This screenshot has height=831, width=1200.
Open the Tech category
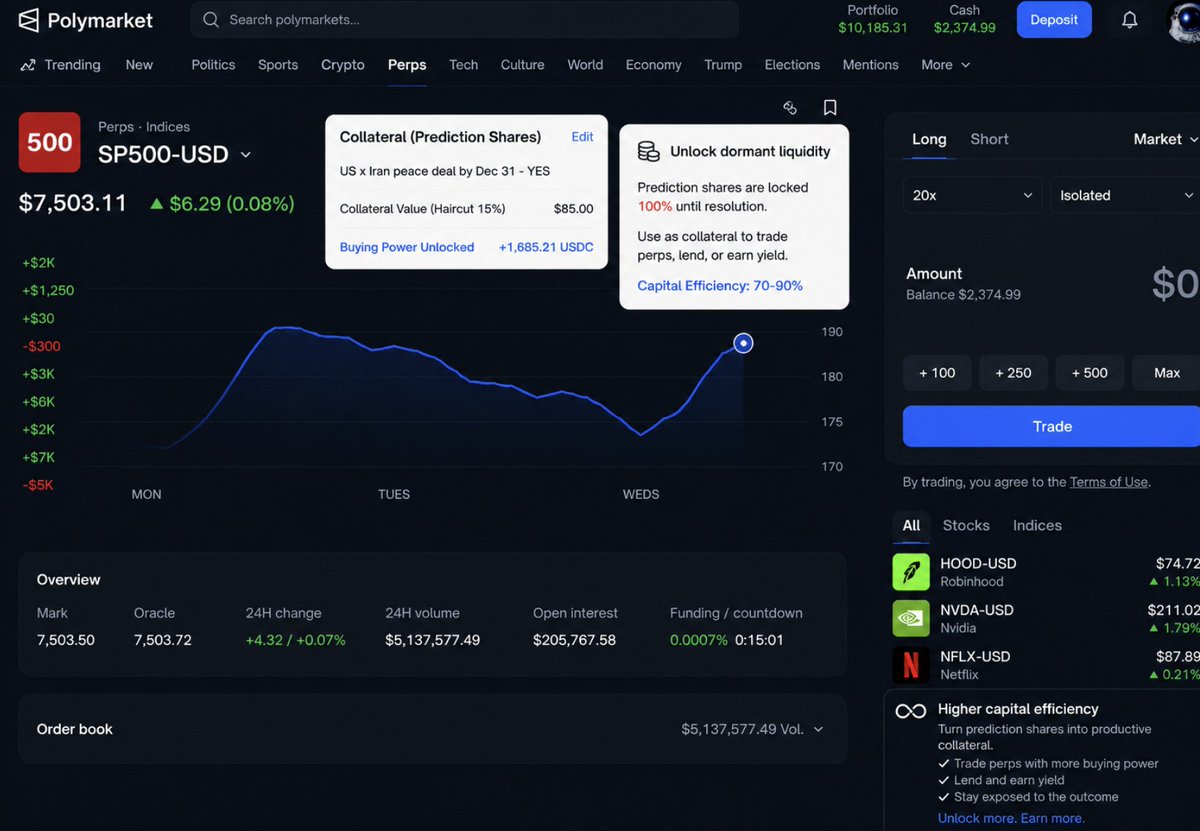[463, 65]
